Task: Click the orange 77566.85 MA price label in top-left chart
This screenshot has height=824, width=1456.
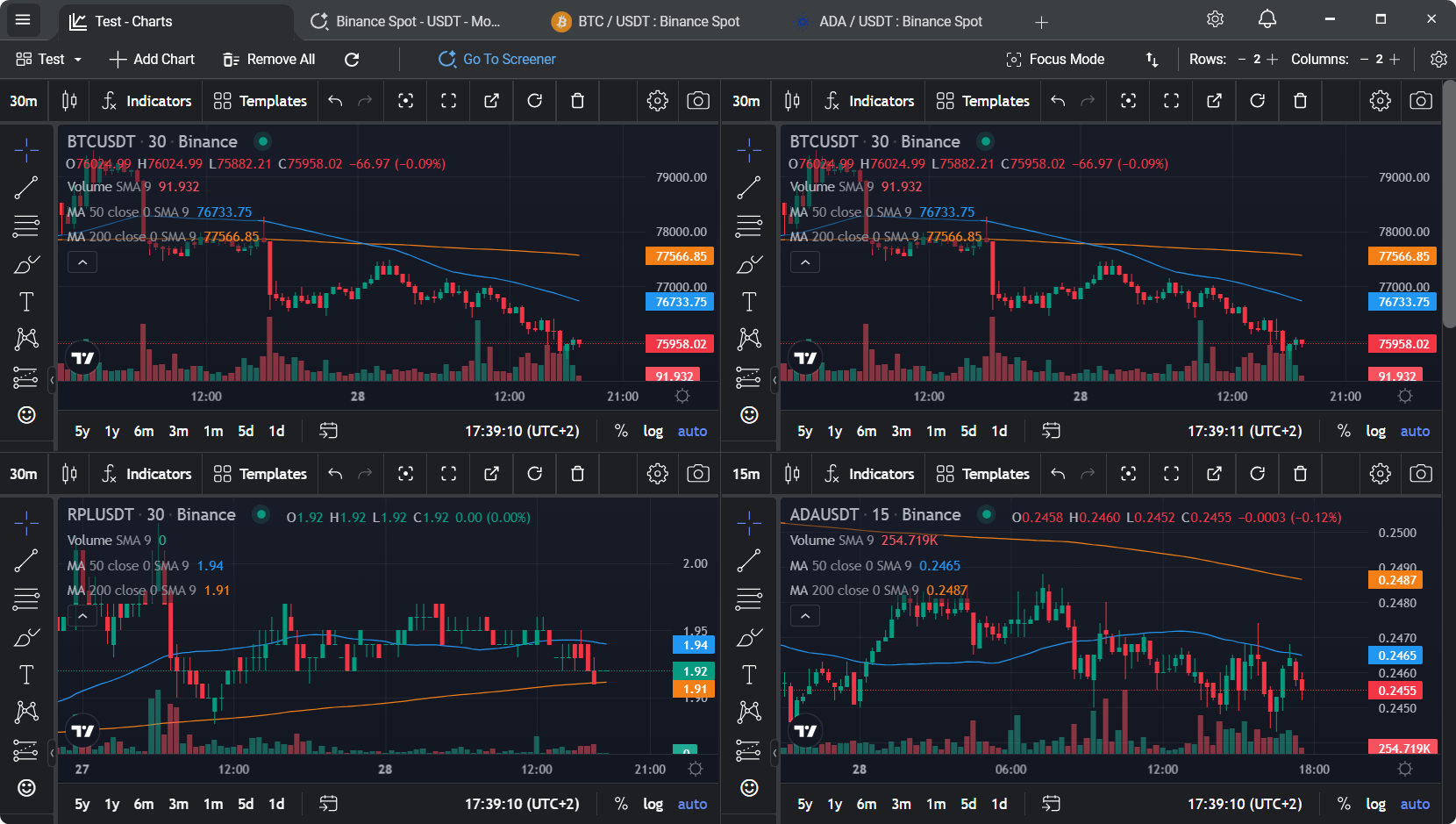Action: click(680, 256)
